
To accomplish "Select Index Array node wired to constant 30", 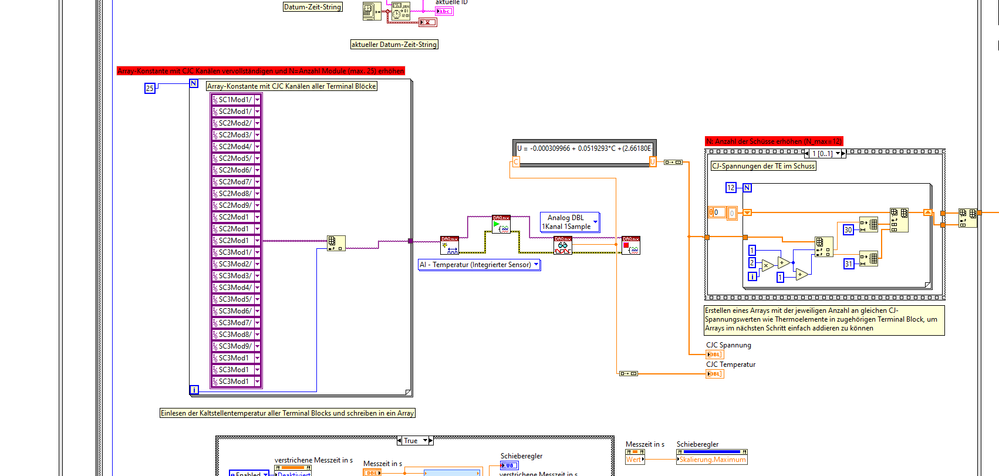I will tap(868, 224).
